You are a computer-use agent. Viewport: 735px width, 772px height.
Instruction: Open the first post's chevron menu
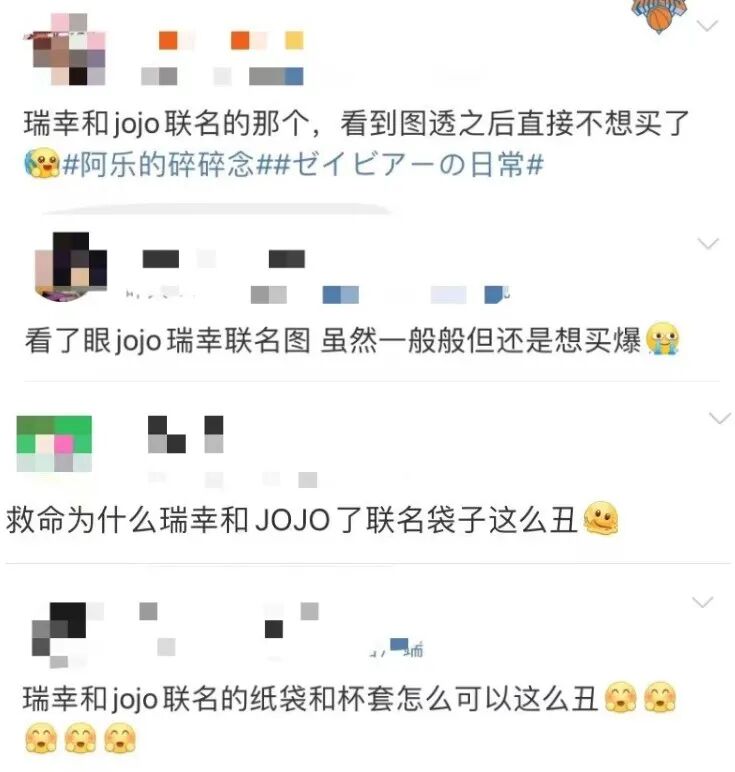[707, 26]
